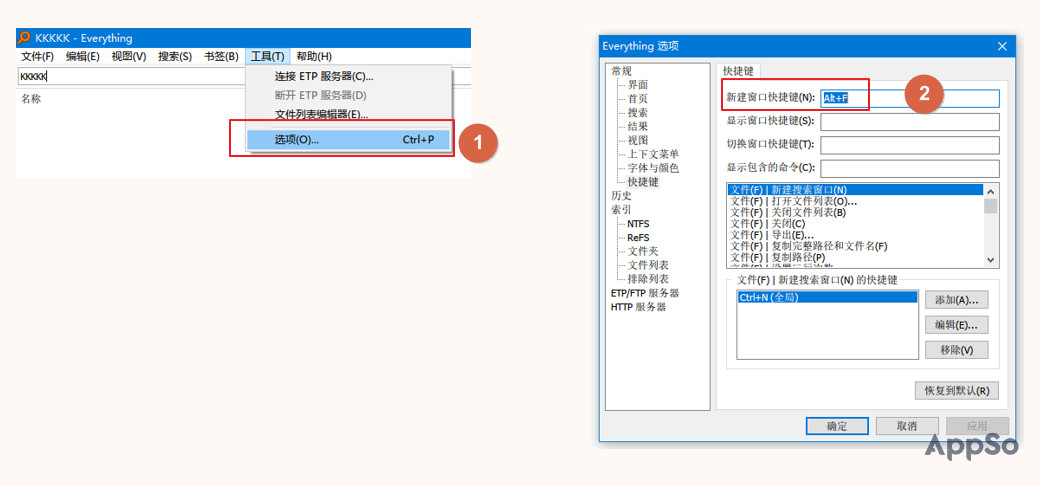Click the 显示包含的命令(C) input field

coord(910,168)
